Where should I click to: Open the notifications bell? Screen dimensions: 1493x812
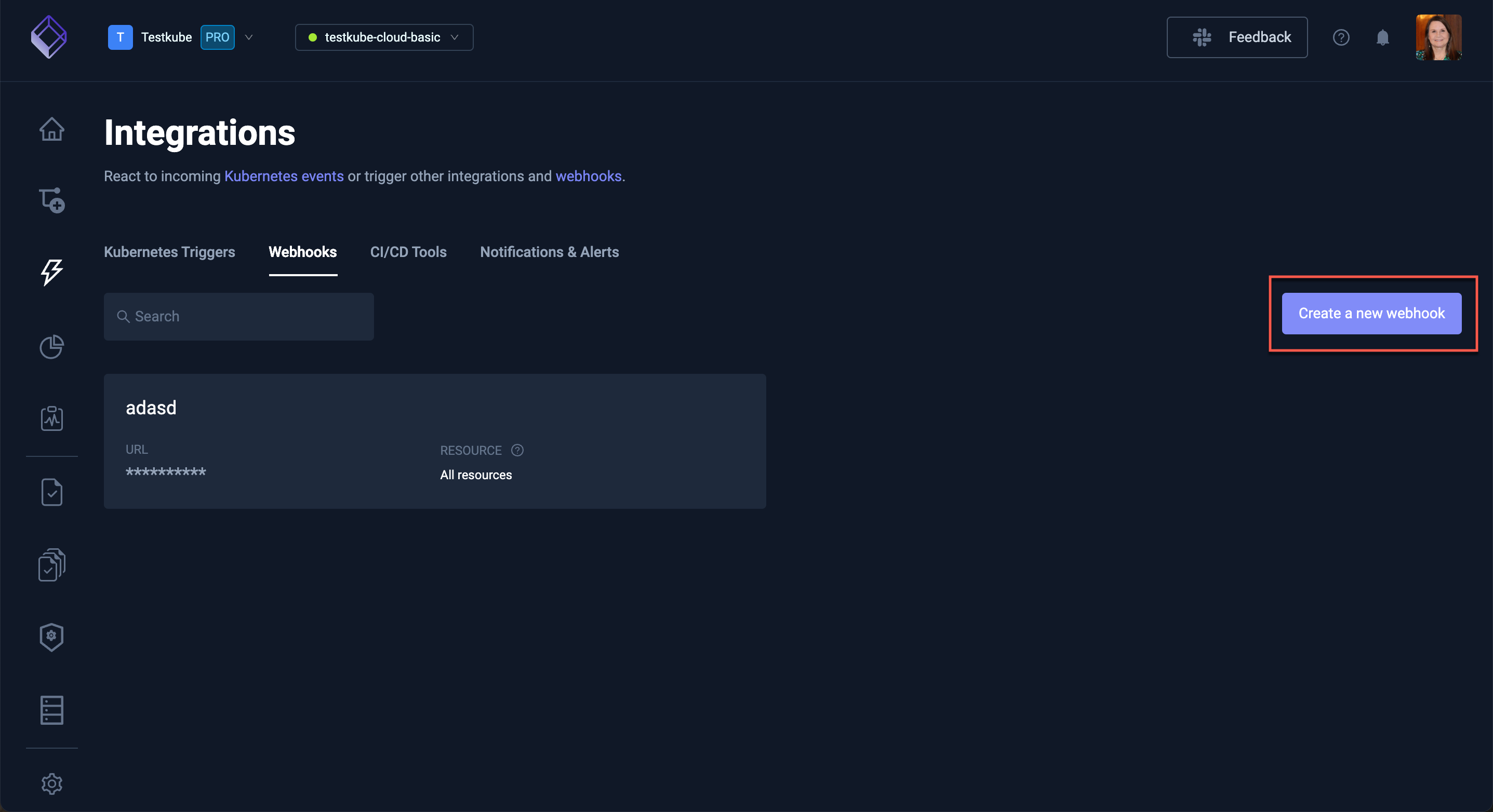[1383, 37]
